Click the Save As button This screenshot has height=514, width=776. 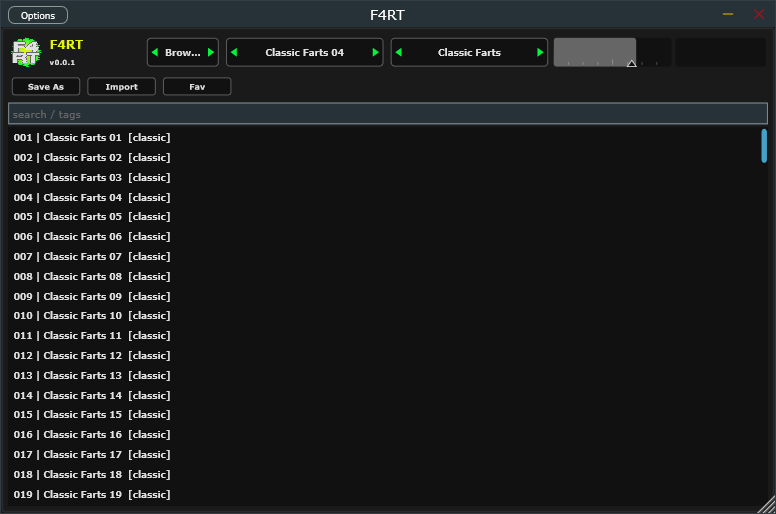pyautogui.click(x=46, y=87)
